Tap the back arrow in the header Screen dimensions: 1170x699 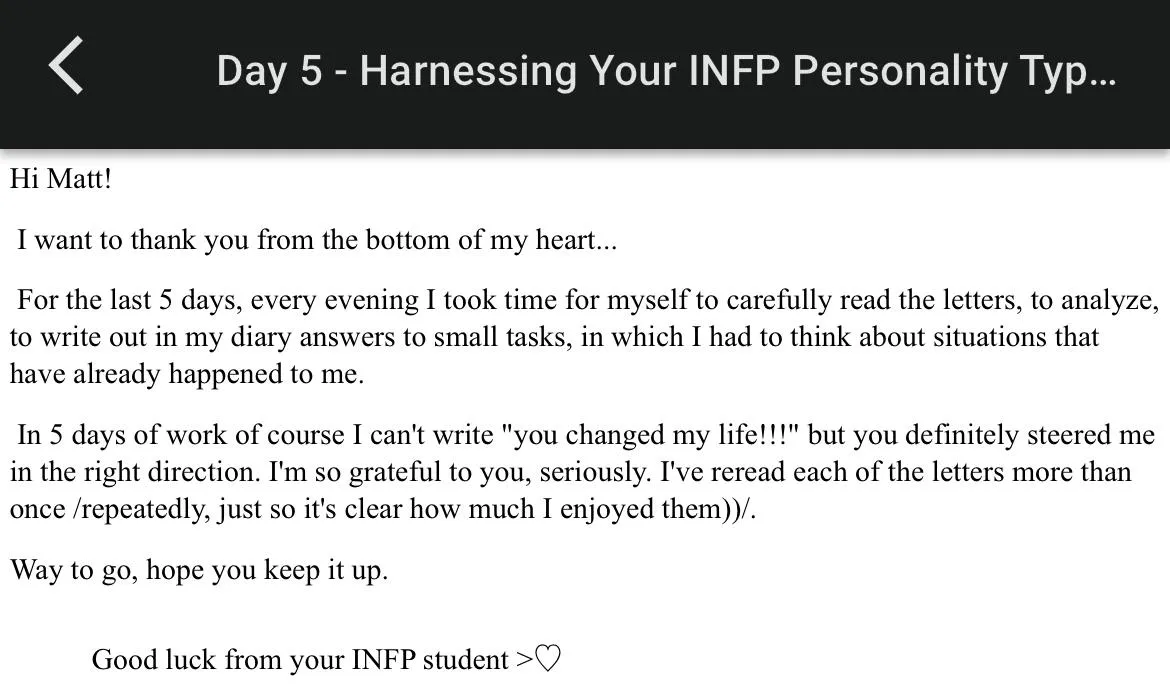point(66,67)
